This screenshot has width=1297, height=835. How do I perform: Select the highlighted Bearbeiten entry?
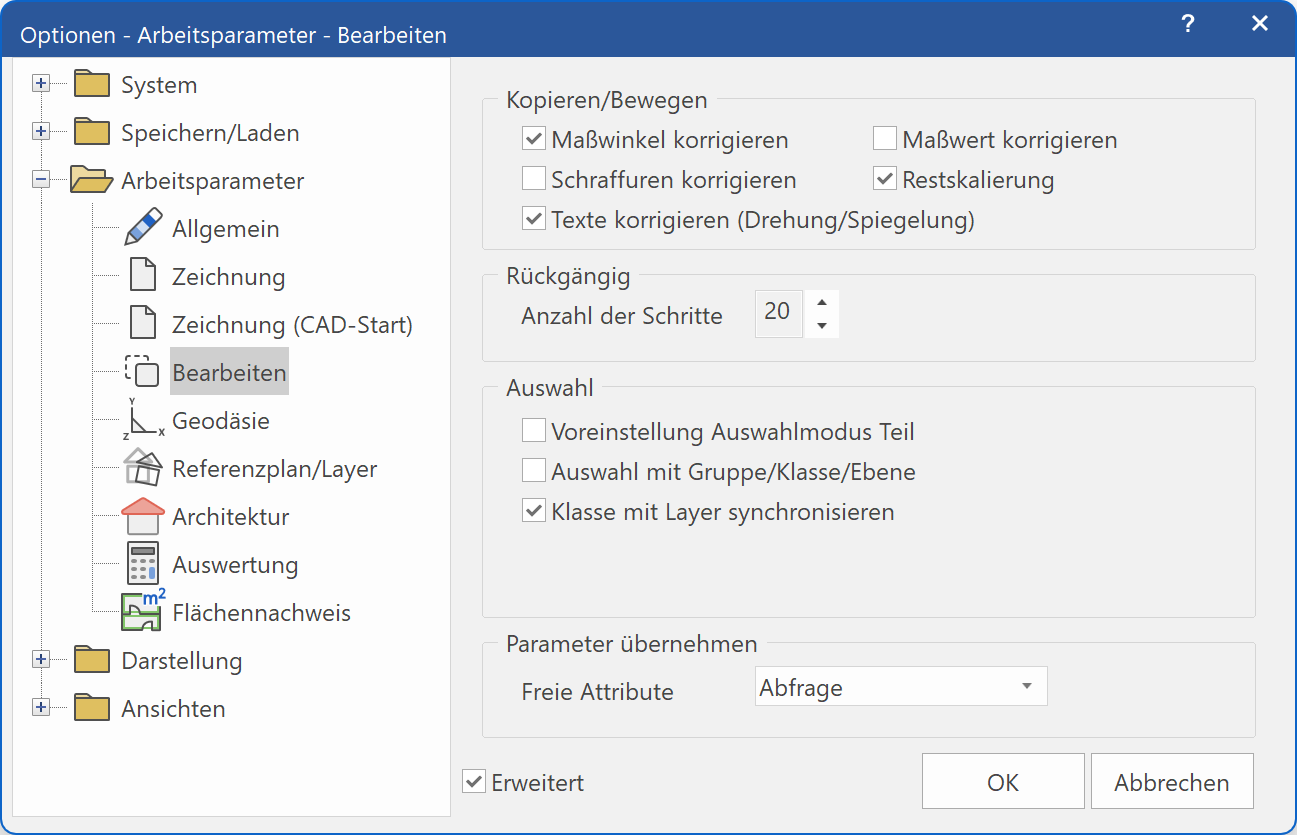point(229,373)
